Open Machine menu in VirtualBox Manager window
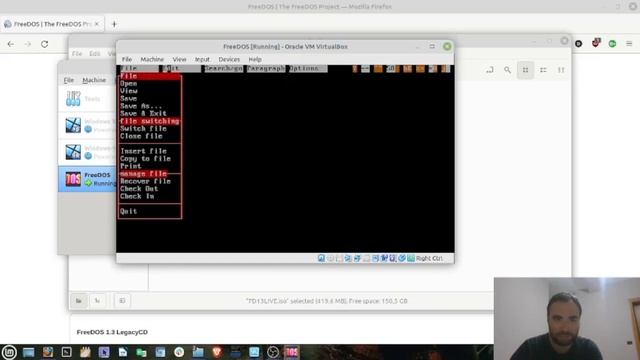 point(94,80)
